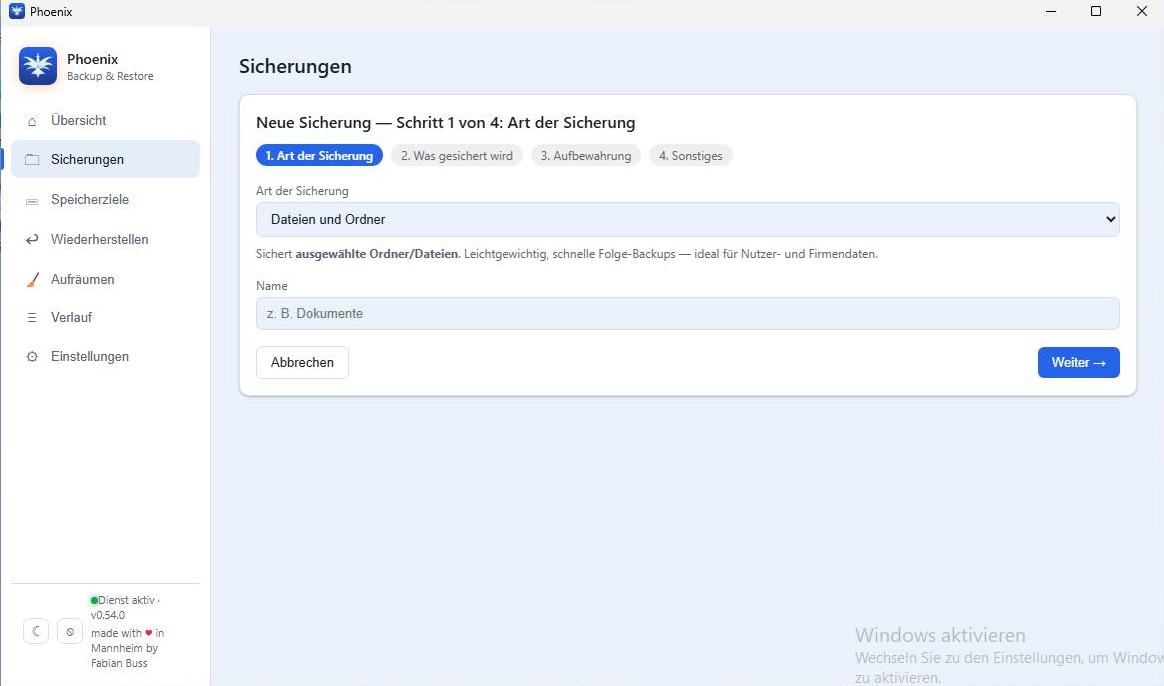
Task: Jump to step 2. Was gesichert wird
Action: pos(457,156)
